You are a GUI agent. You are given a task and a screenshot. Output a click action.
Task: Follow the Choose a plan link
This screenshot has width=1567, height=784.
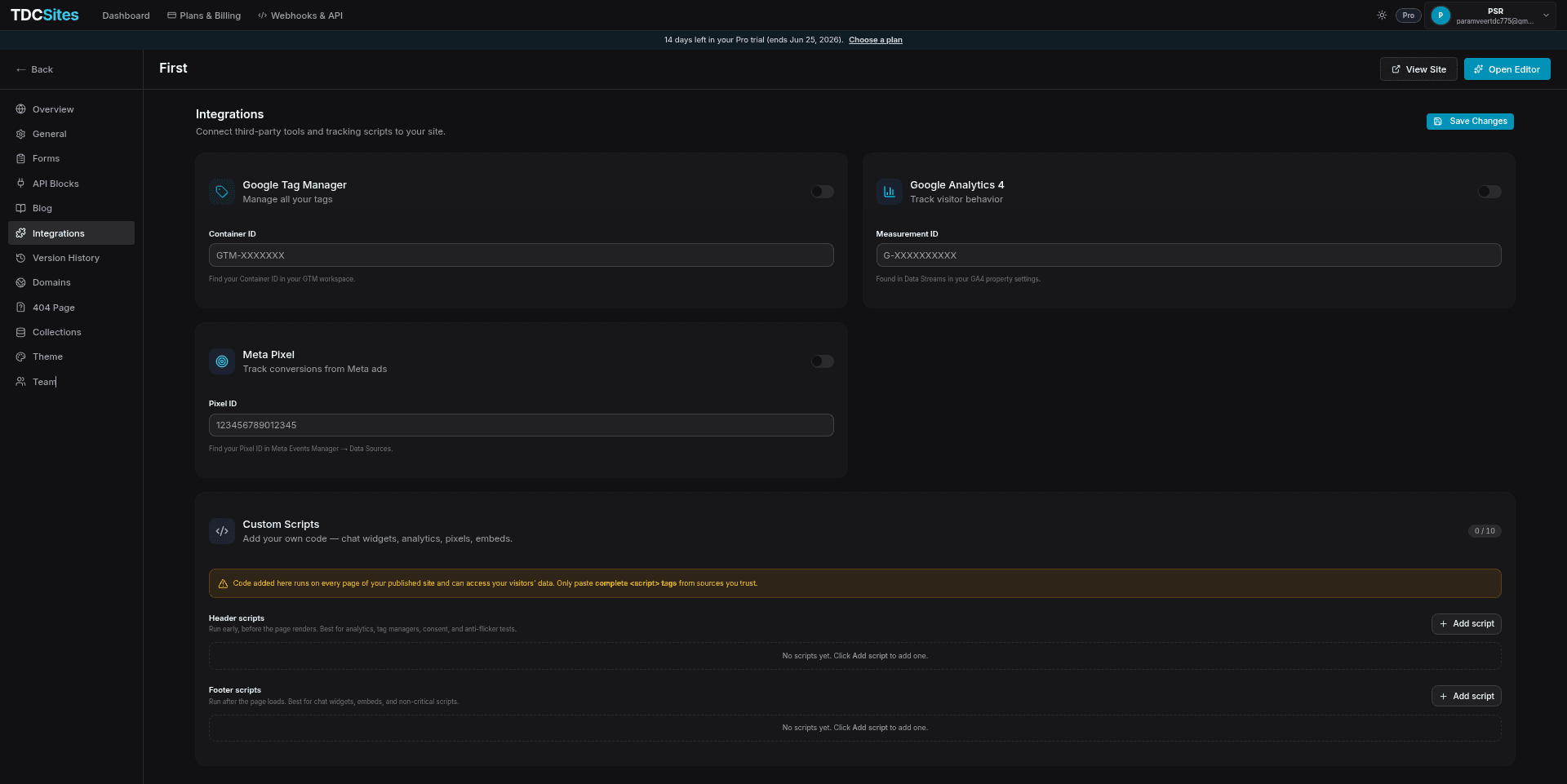pyautogui.click(x=876, y=40)
